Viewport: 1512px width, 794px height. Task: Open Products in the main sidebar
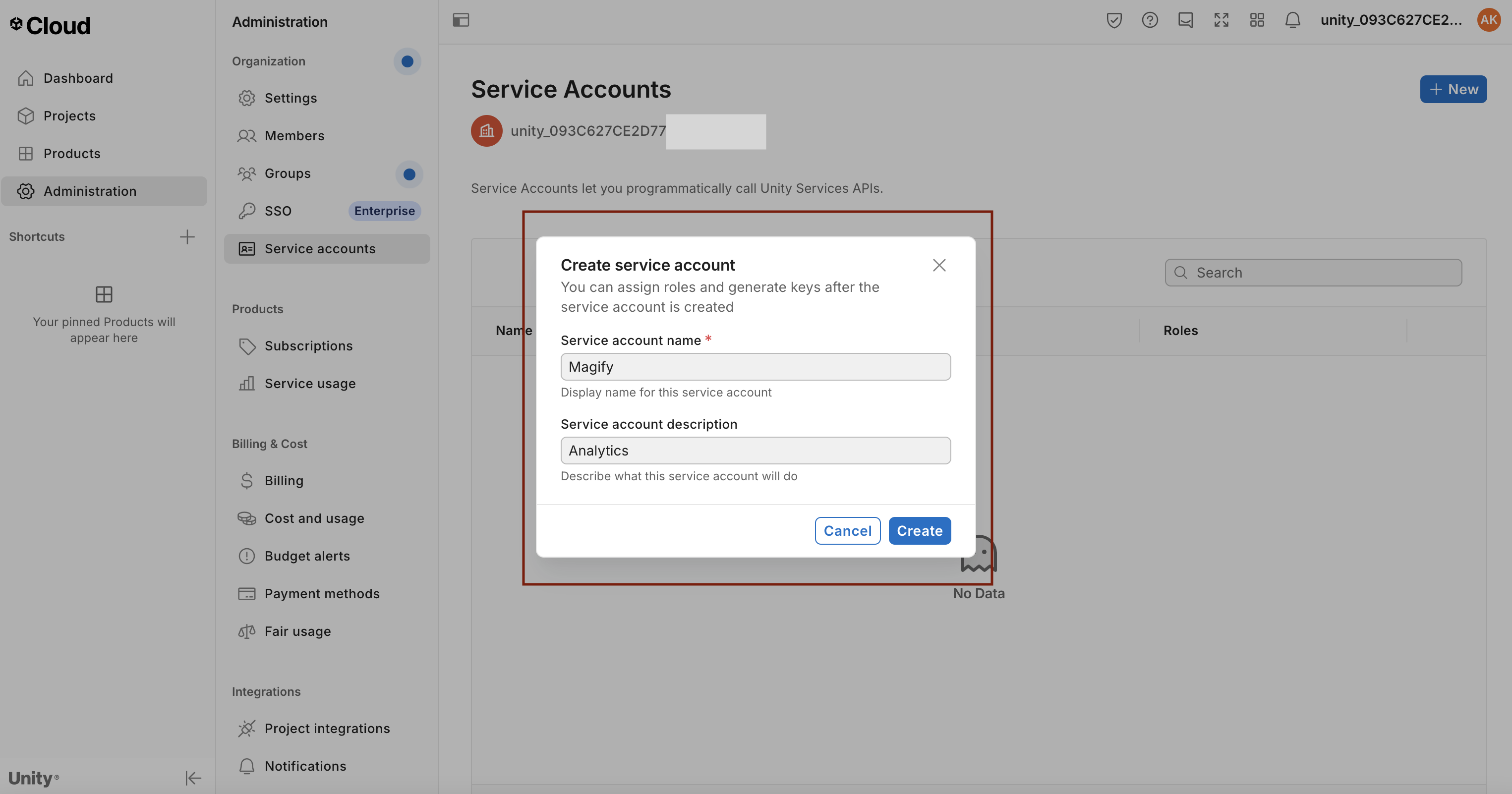104,153
